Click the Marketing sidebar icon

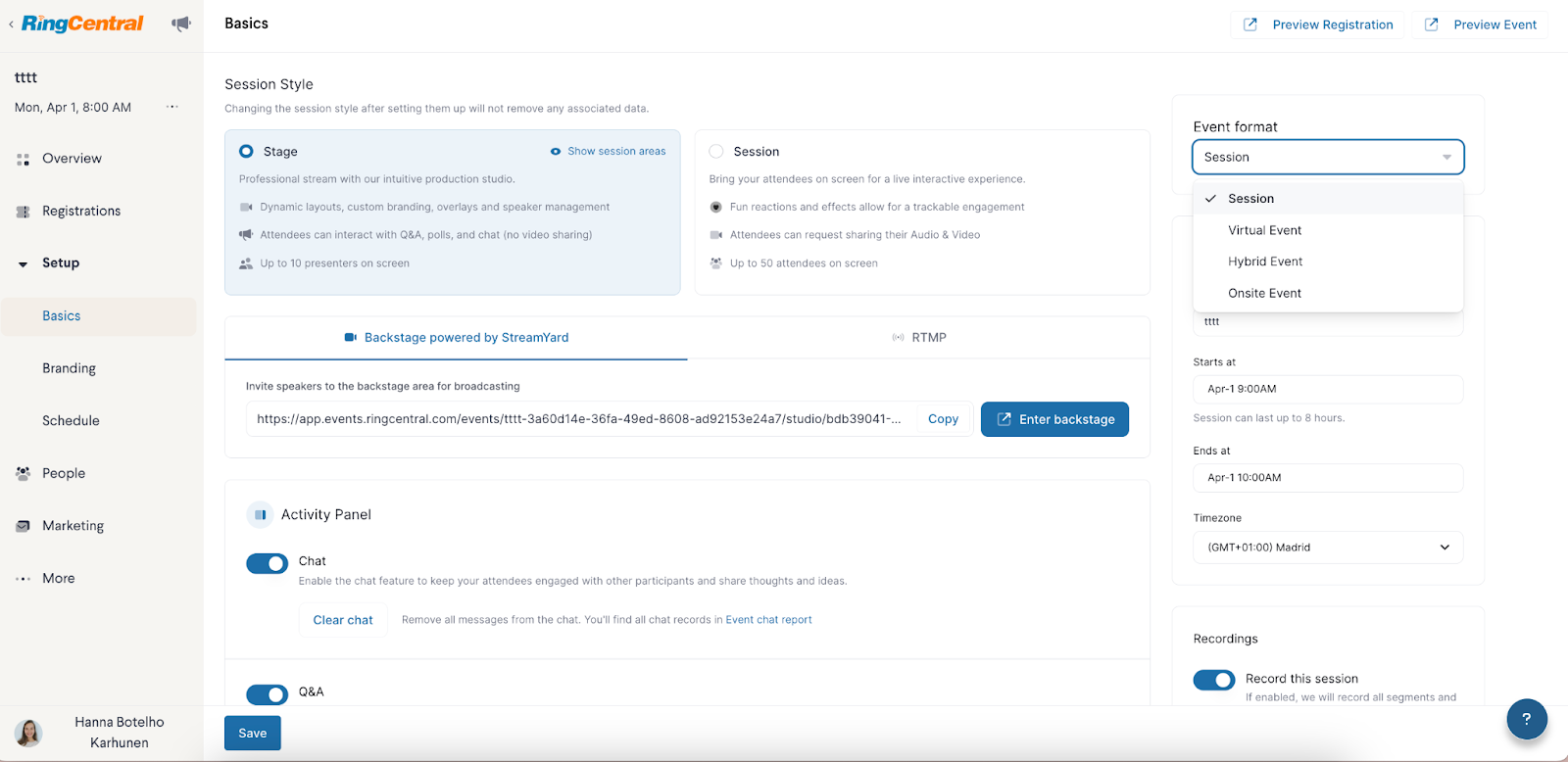tap(24, 525)
